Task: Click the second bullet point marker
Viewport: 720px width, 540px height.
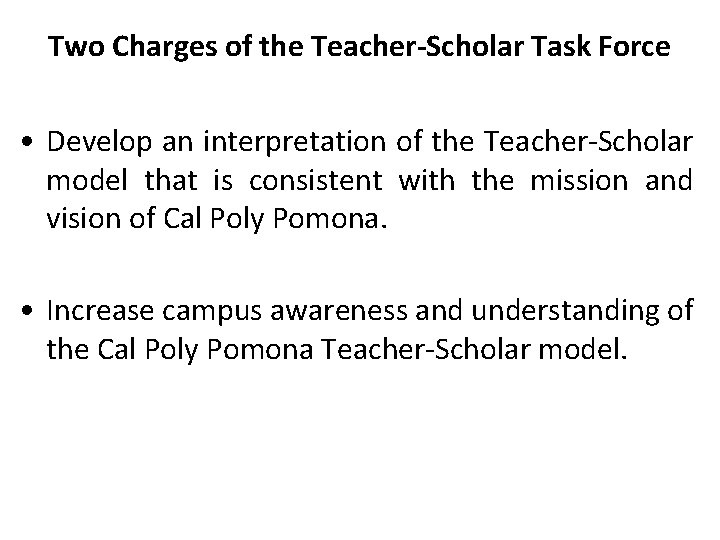Action: tap(28, 310)
